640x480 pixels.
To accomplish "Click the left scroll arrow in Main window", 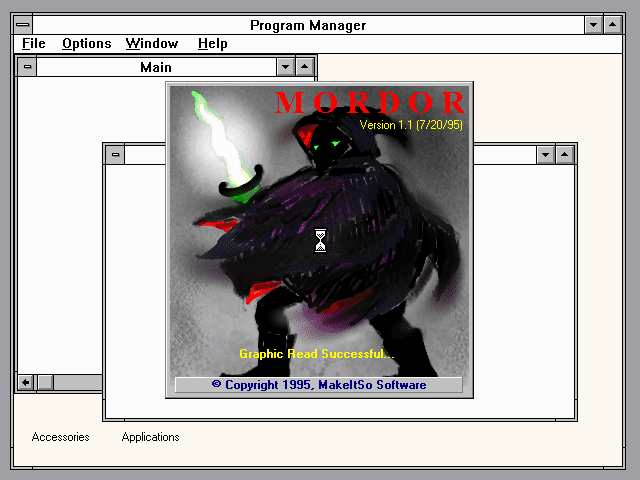I will pyautogui.click(x=26, y=382).
